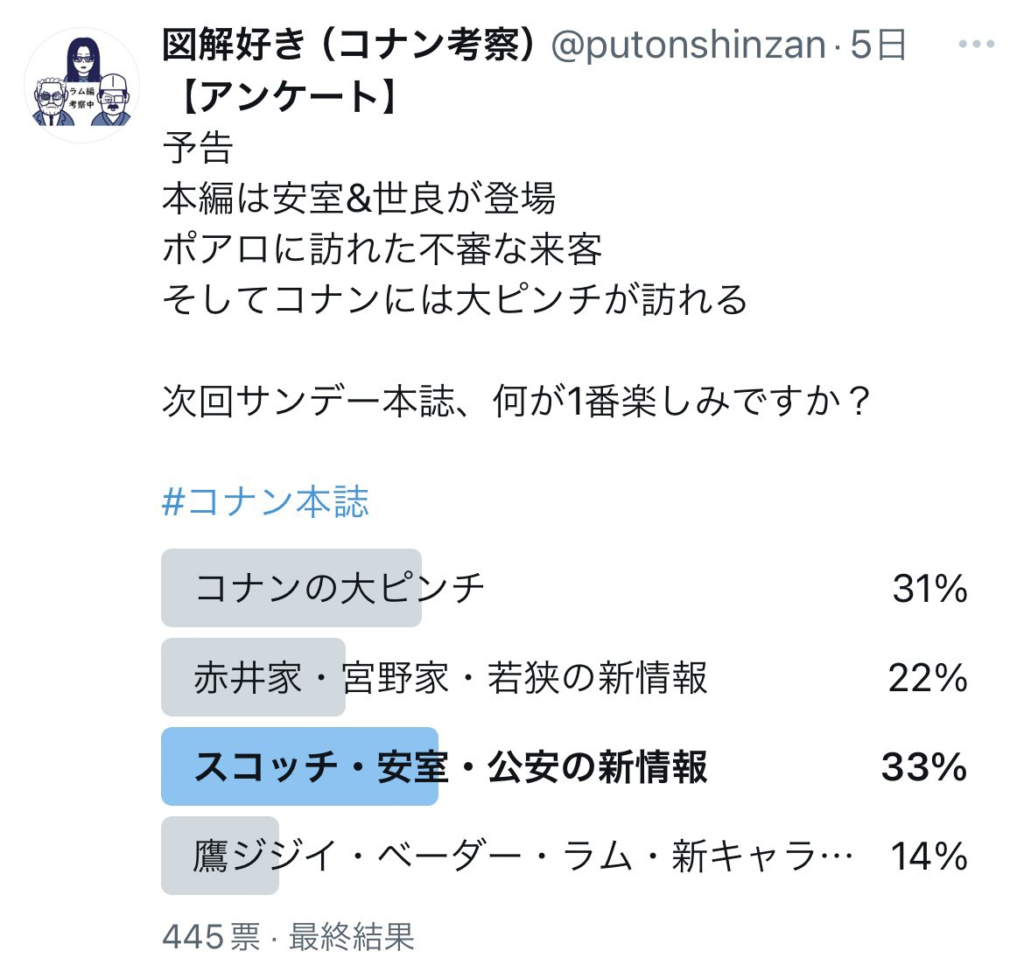Click the profile avatar of 図解好き
Image resolution: width=1024 pixels, height=979 pixels.
81,81
